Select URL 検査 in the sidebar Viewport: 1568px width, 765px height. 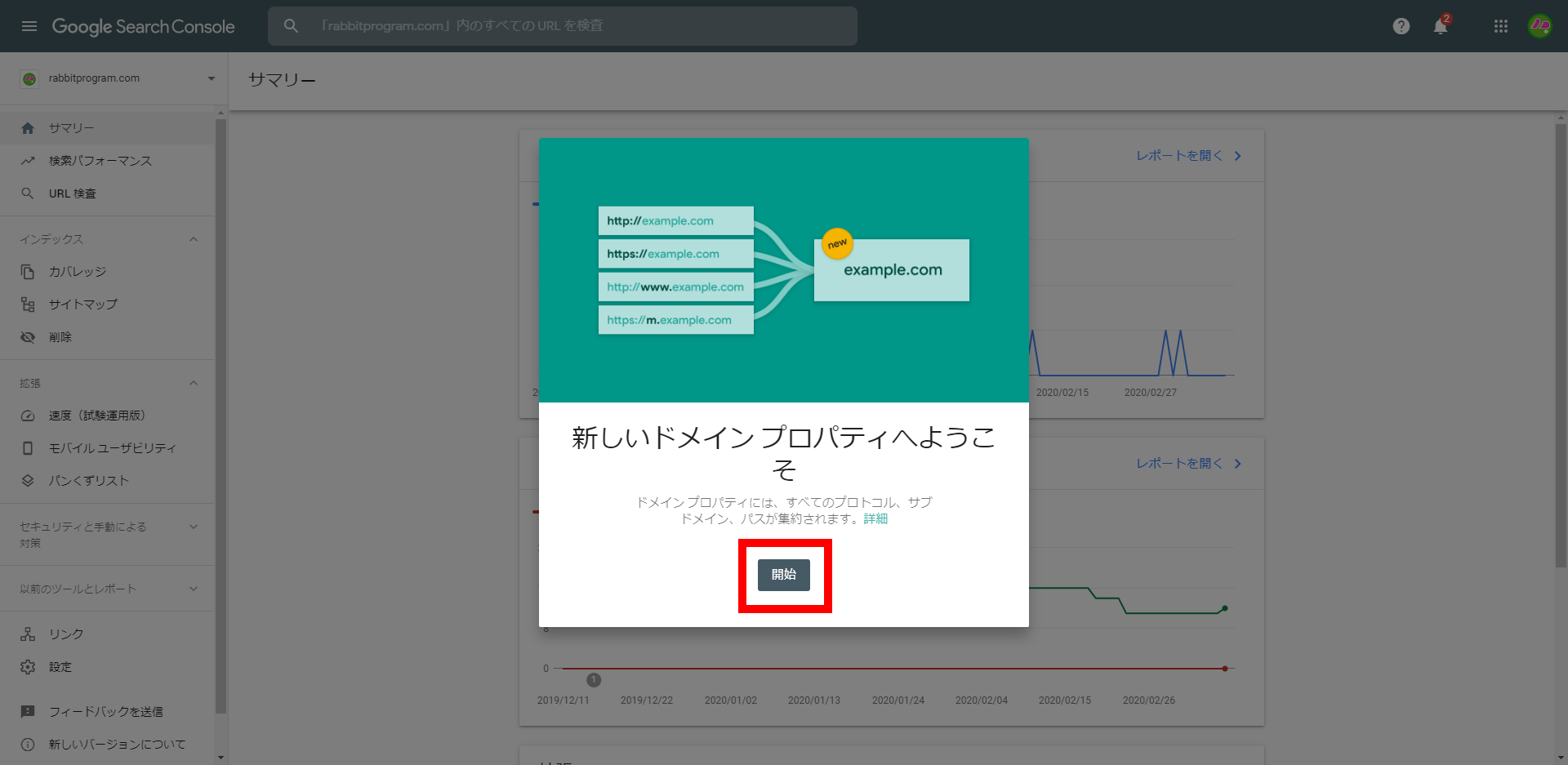(x=107, y=193)
